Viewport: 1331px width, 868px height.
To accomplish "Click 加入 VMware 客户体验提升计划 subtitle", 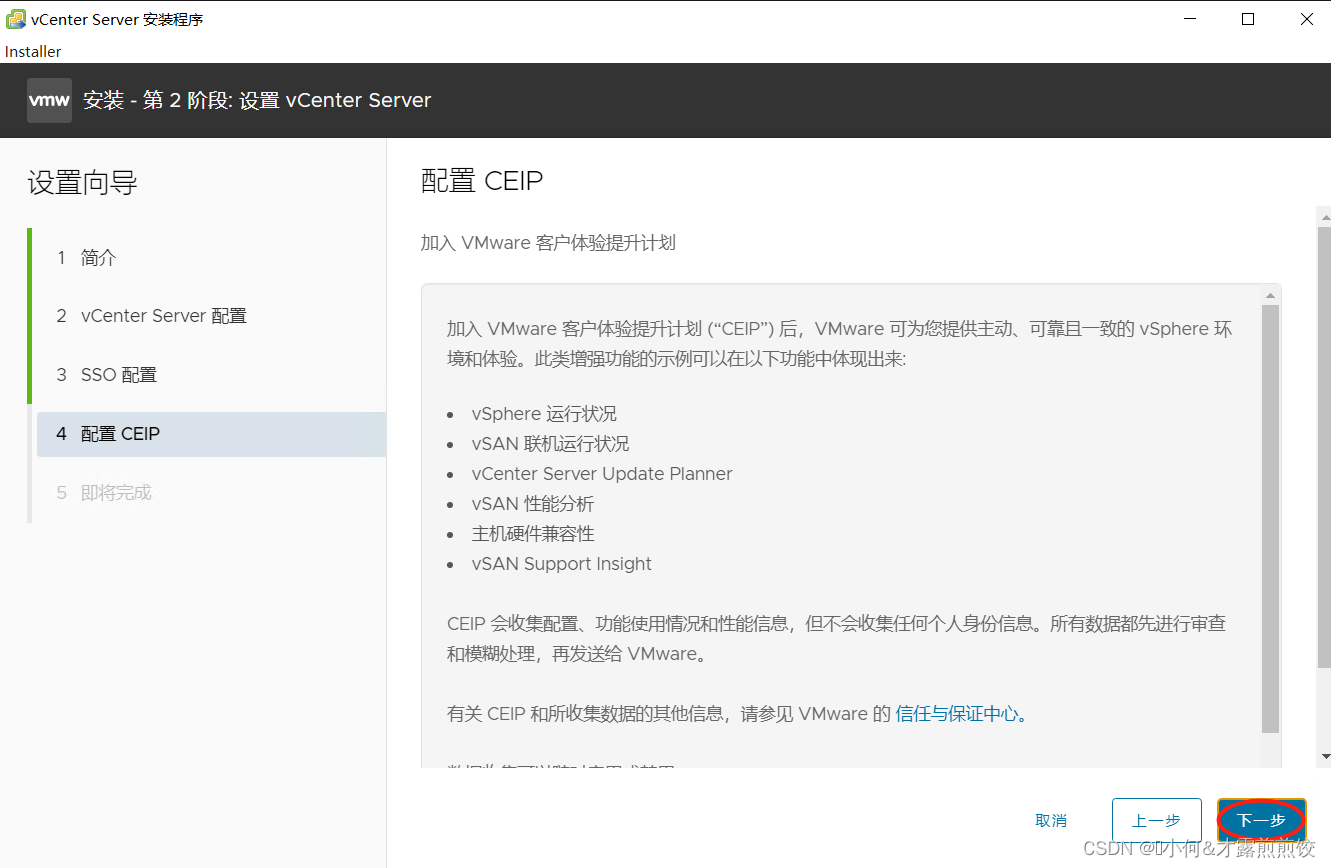I will [548, 243].
